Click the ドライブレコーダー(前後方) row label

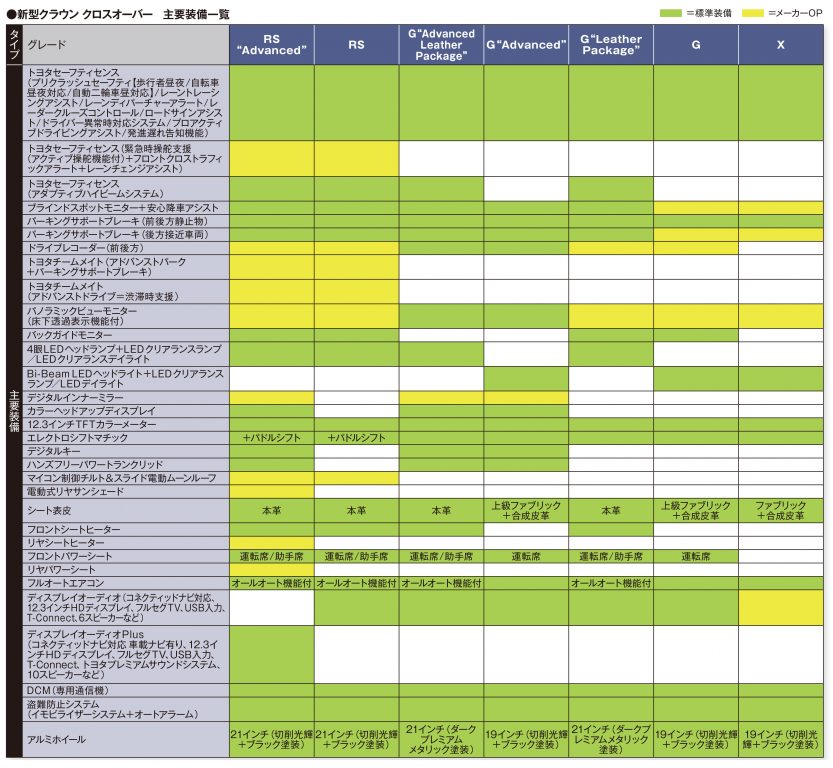[x=125, y=248]
